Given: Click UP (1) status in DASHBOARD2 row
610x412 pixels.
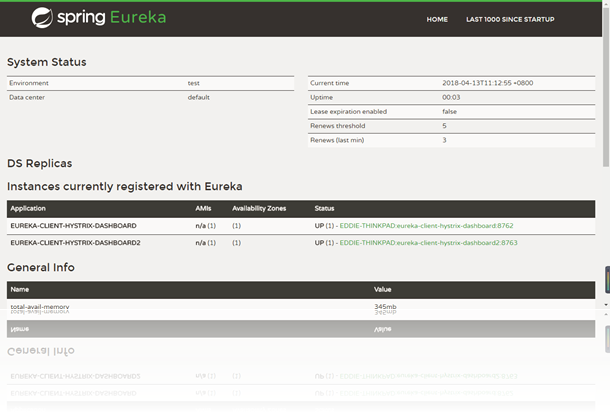Looking at the screenshot, I should click(x=324, y=243).
